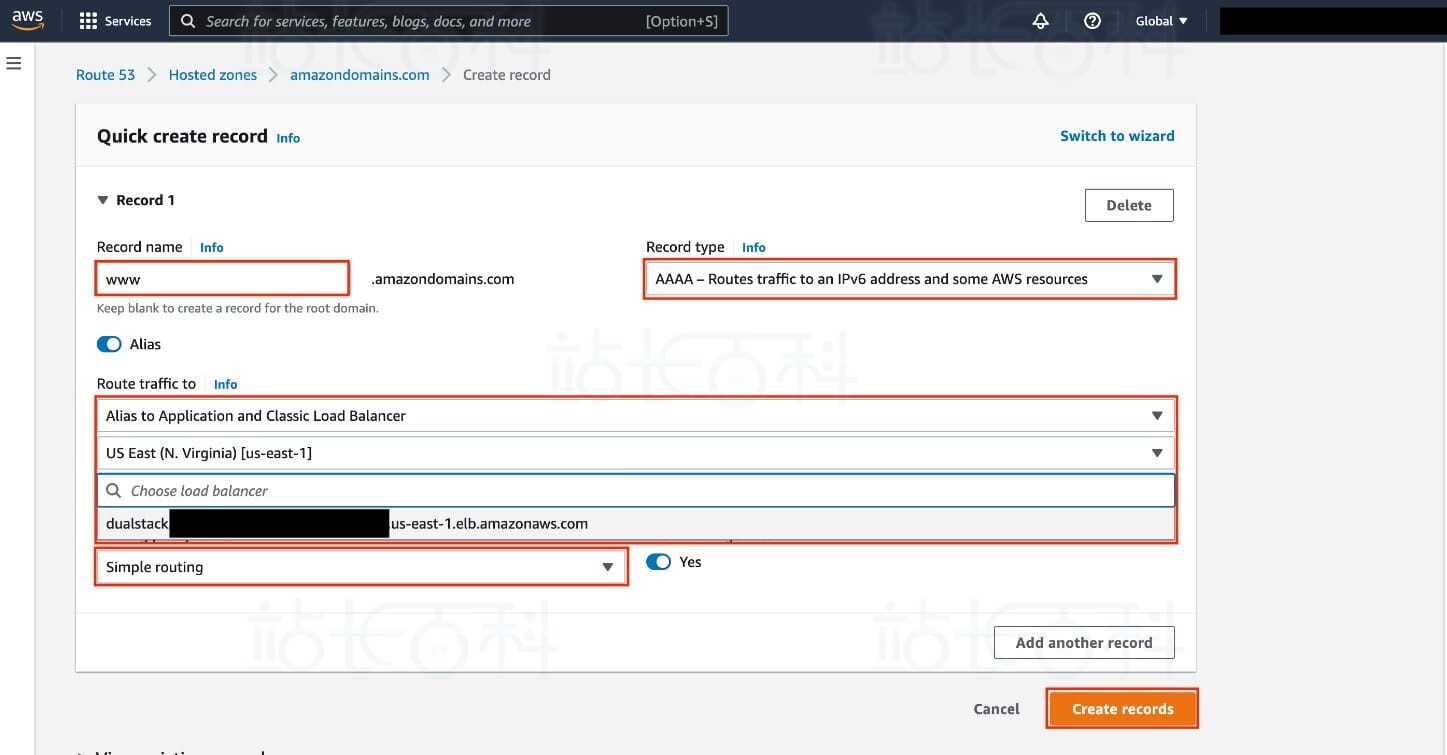Collapse the Record 1 section
1447x755 pixels.
102,200
